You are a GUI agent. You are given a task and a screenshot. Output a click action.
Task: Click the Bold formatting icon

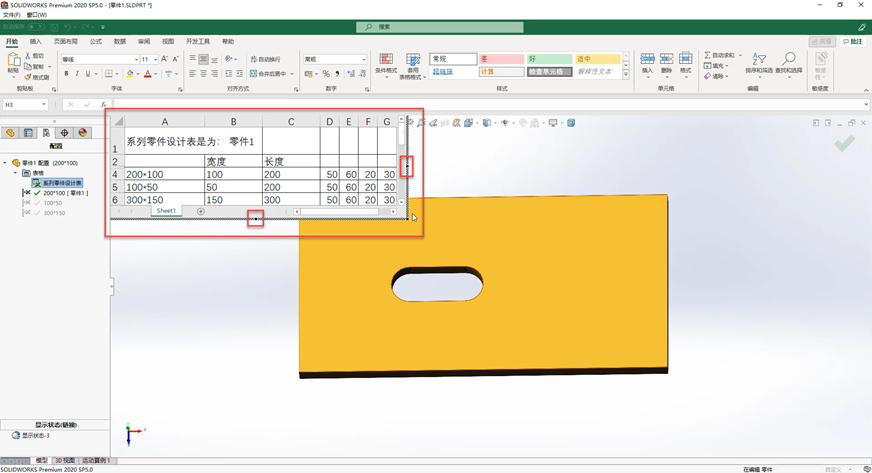coord(66,74)
